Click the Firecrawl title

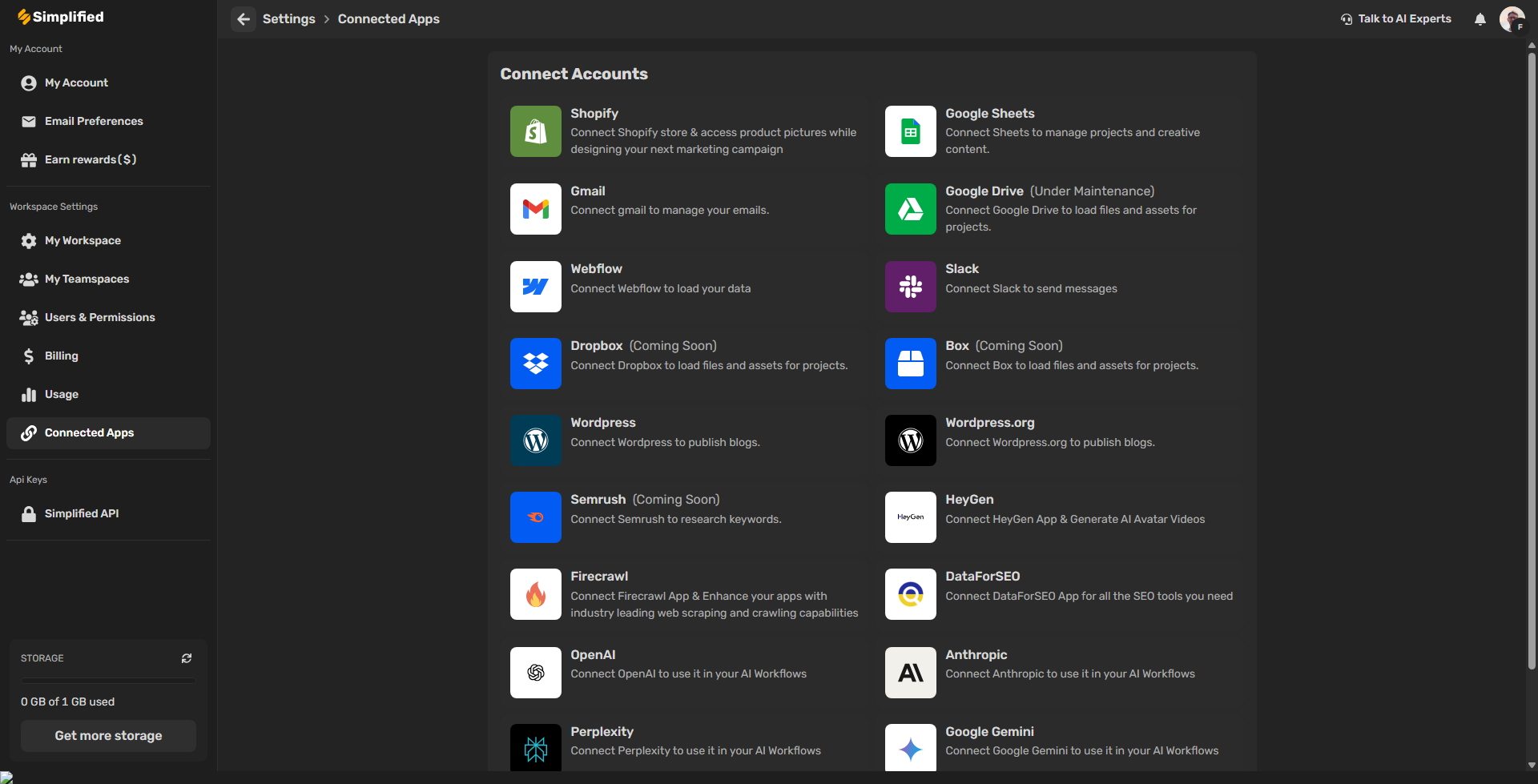(599, 577)
